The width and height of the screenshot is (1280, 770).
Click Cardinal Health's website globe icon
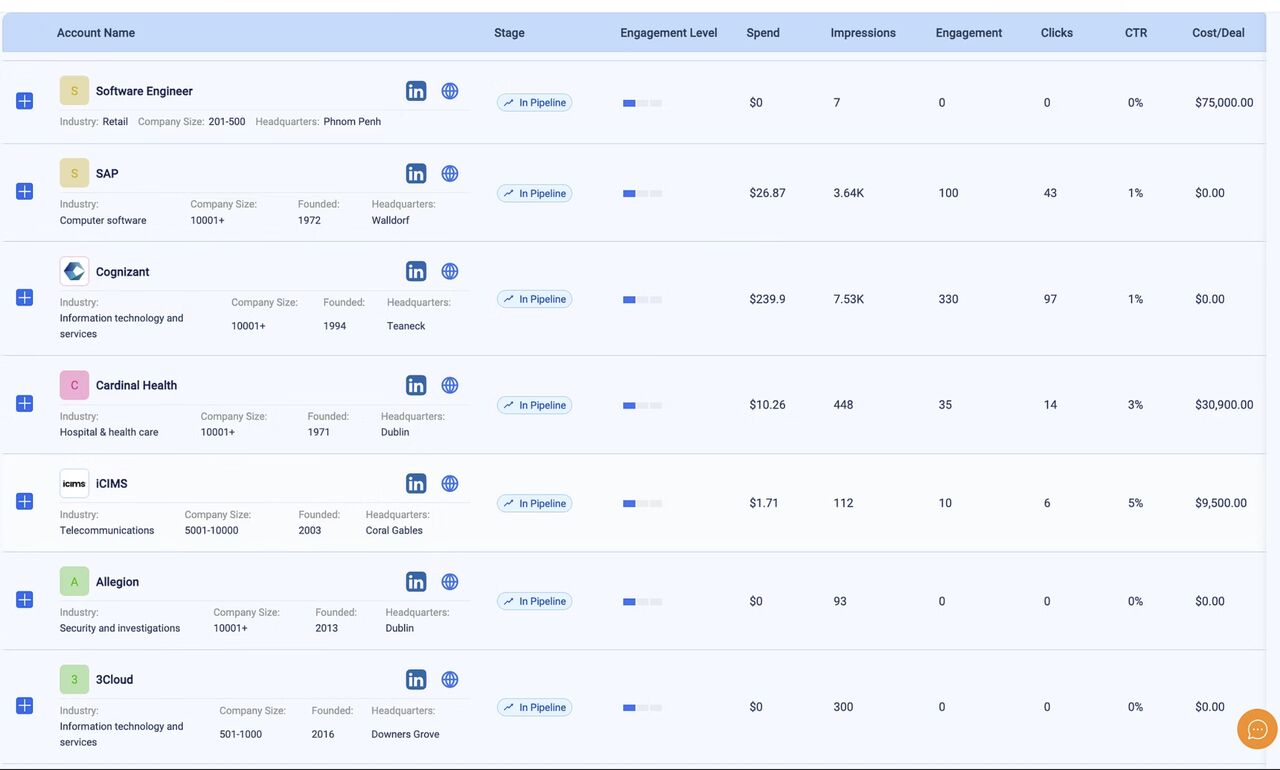click(x=450, y=385)
